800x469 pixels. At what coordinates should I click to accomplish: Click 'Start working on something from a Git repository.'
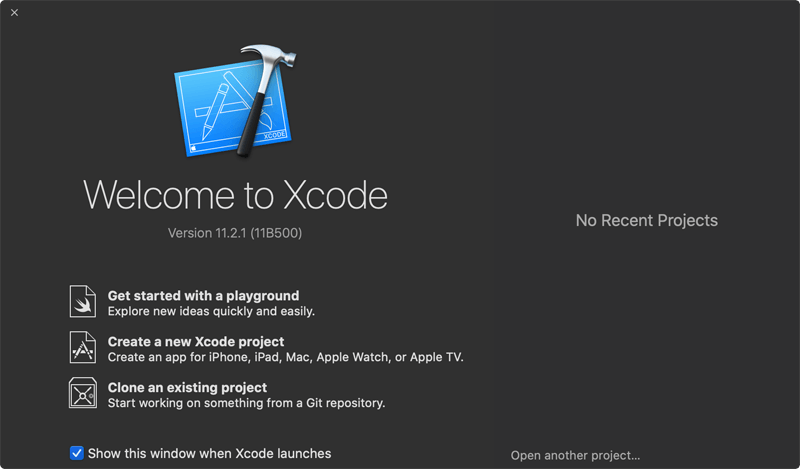246,403
